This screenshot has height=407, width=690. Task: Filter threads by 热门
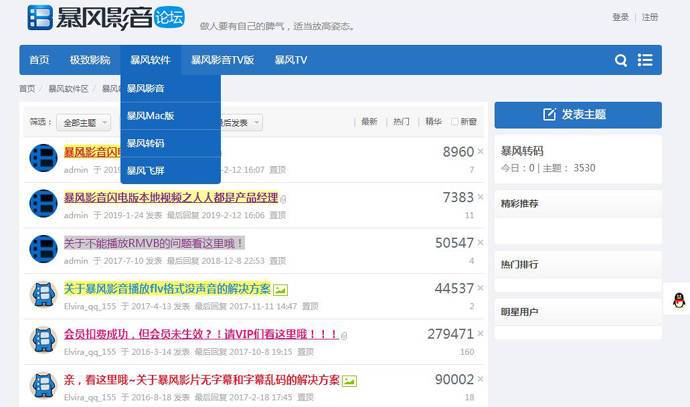click(x=401, y=122)
